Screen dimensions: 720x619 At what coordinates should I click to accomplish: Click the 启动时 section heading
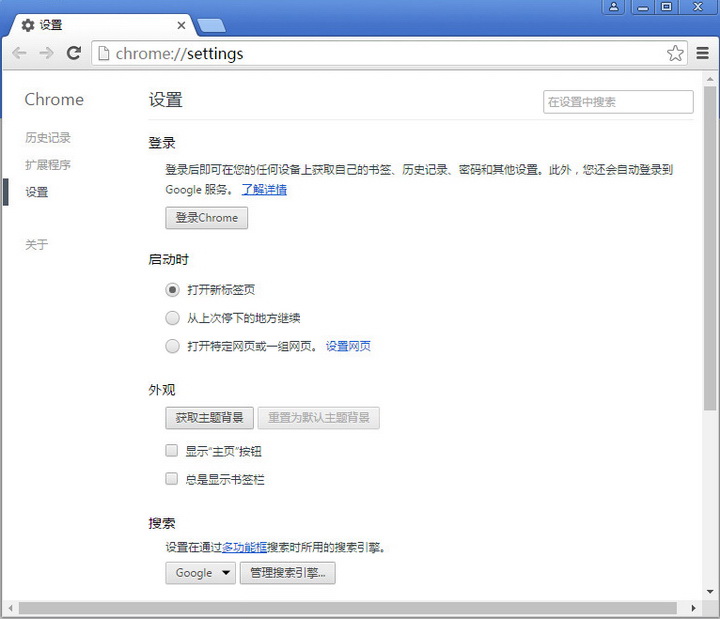pyautogui.click(x=168, y=259)
